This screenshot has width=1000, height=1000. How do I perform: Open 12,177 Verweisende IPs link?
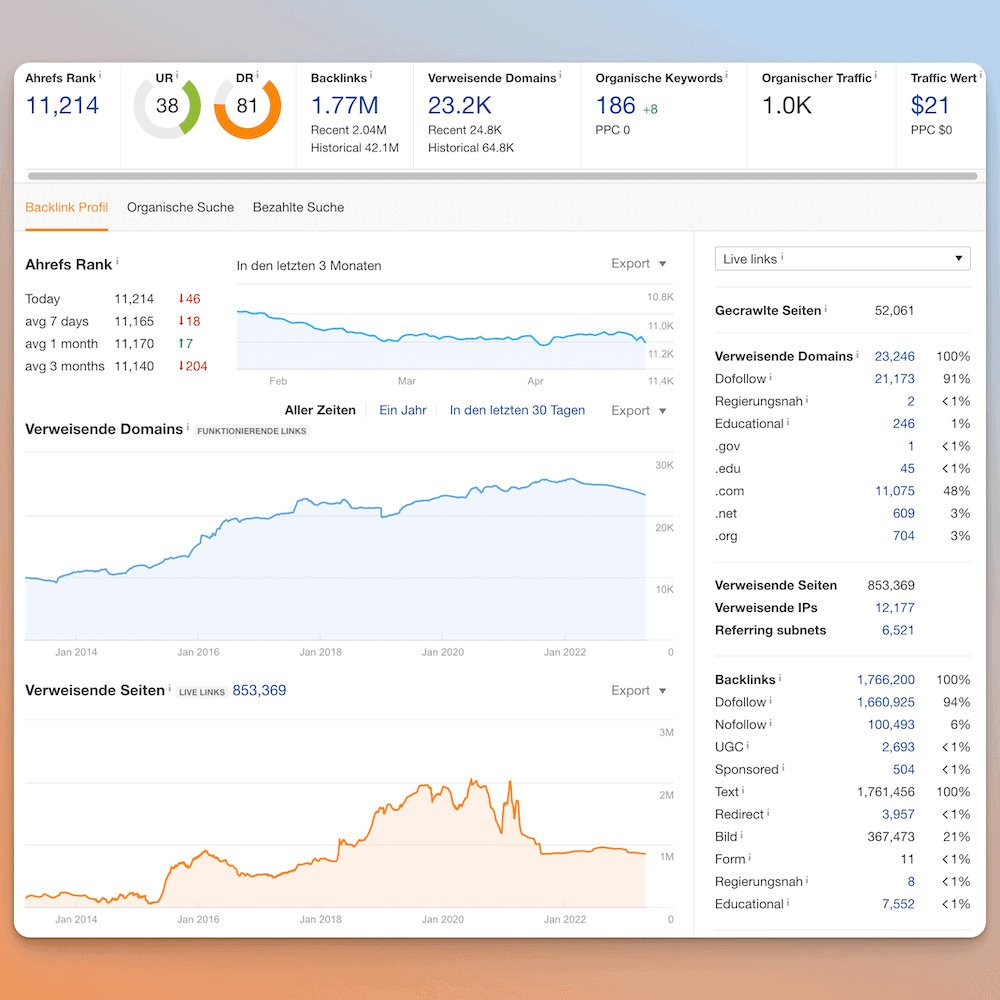click(894, 608)
